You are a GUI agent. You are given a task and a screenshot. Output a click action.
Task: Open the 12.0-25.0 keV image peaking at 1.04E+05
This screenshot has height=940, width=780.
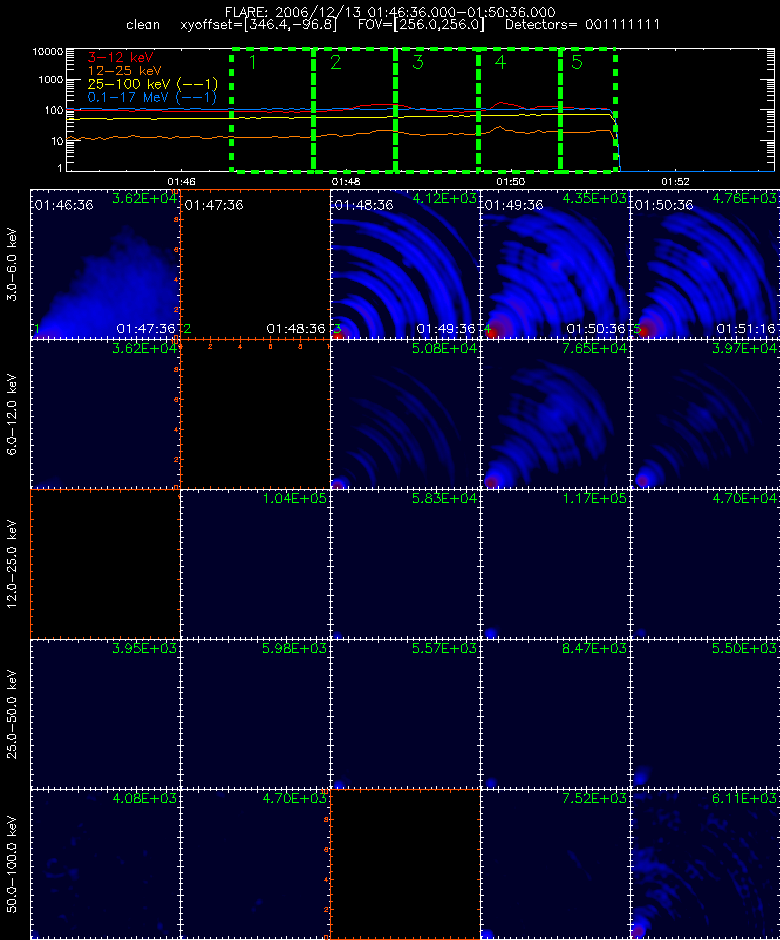coord(255,564)
